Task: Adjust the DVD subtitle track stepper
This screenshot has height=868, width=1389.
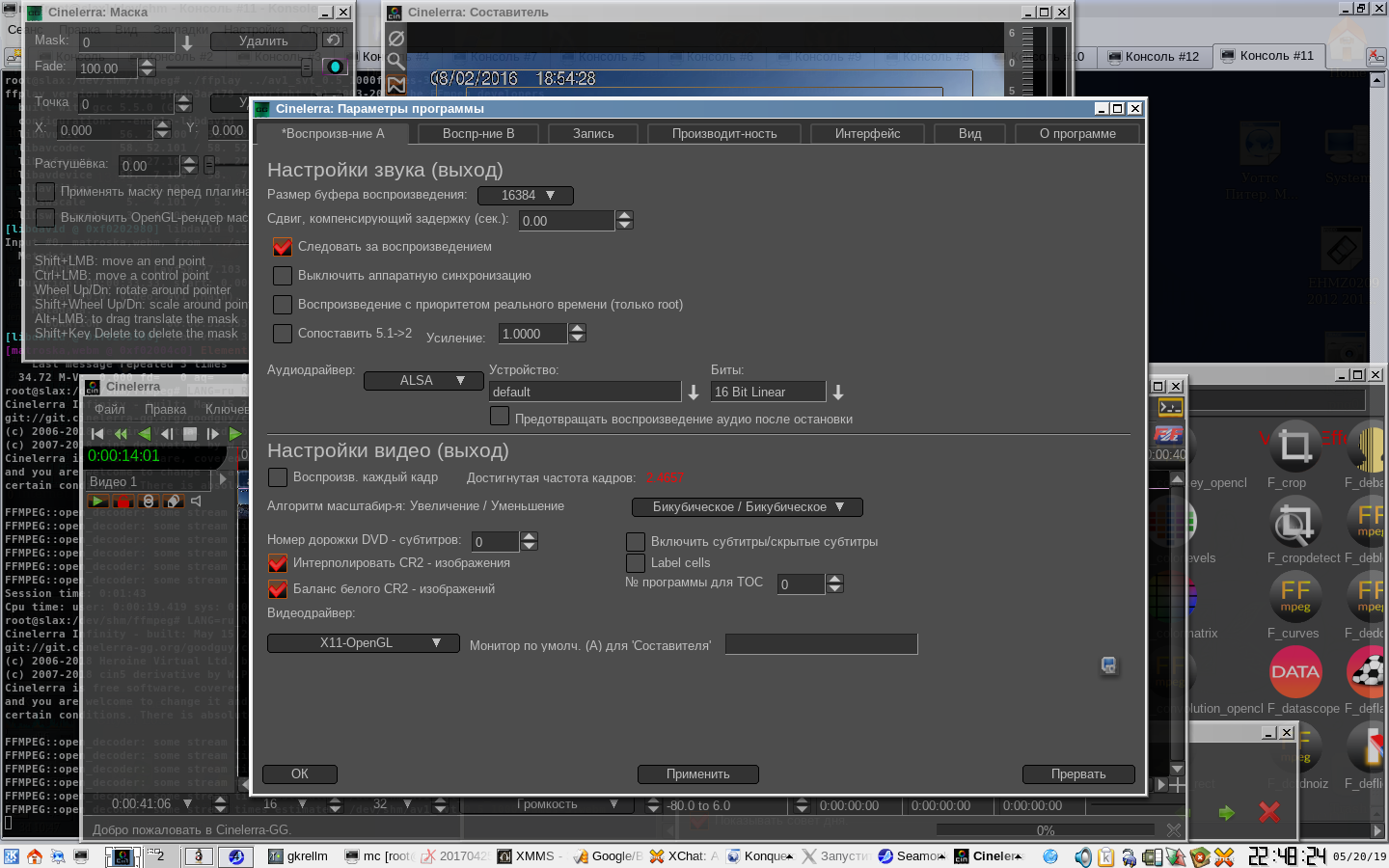Action: tap(529, 541)
